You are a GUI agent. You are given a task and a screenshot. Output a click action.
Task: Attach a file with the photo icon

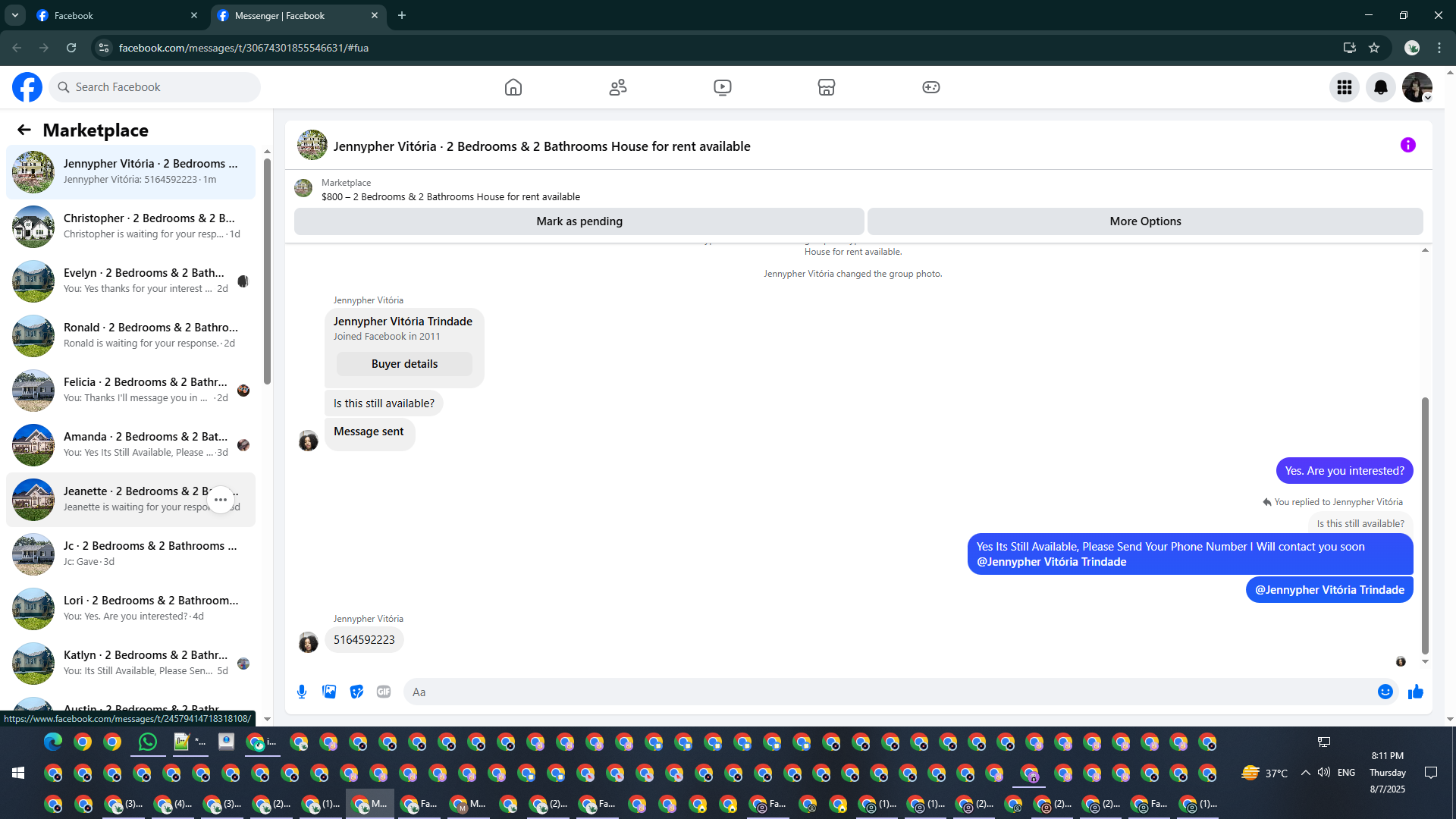click(329, 692)
